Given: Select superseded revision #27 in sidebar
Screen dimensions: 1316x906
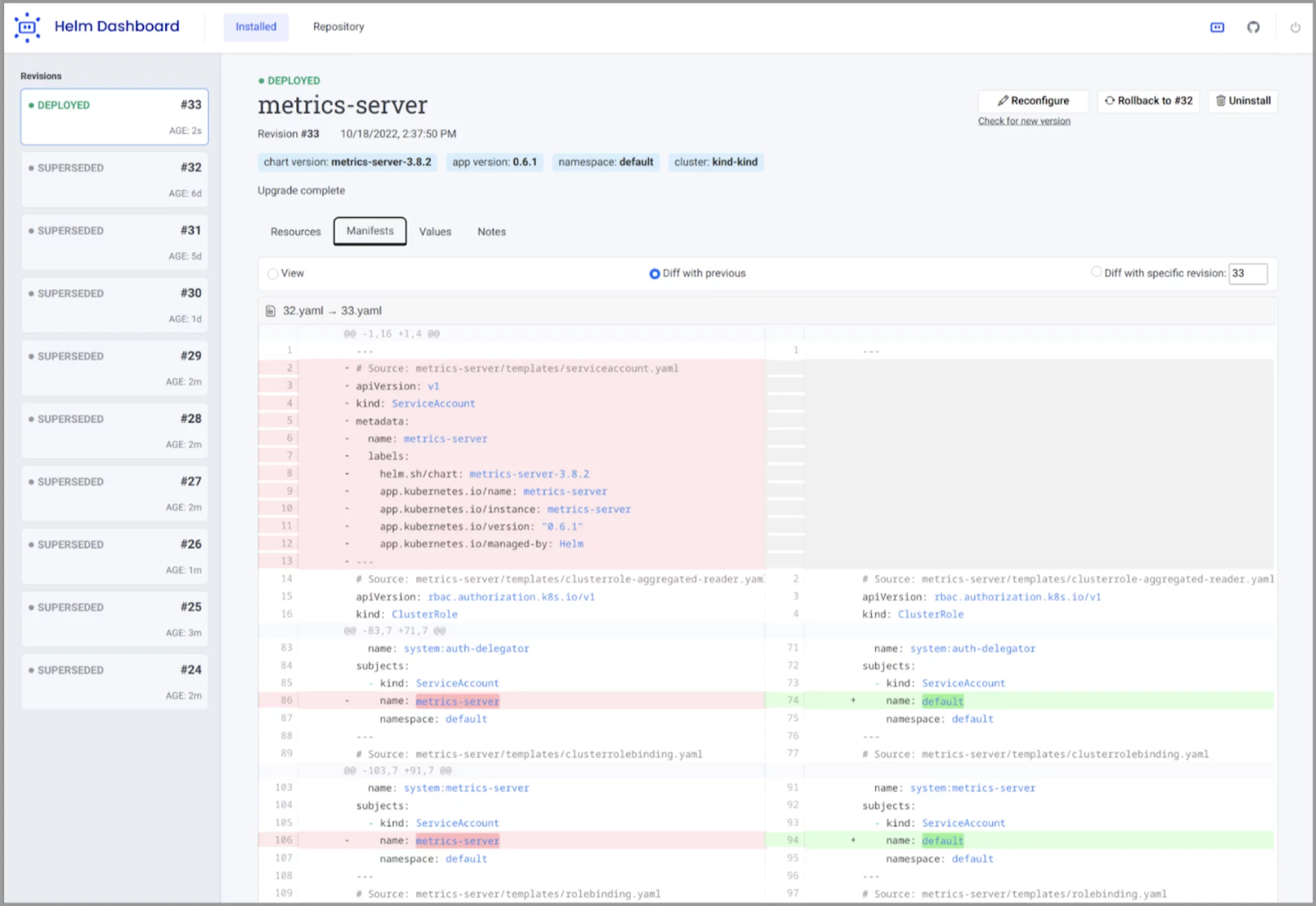Looking at the screenshot, I should (114, 493).
